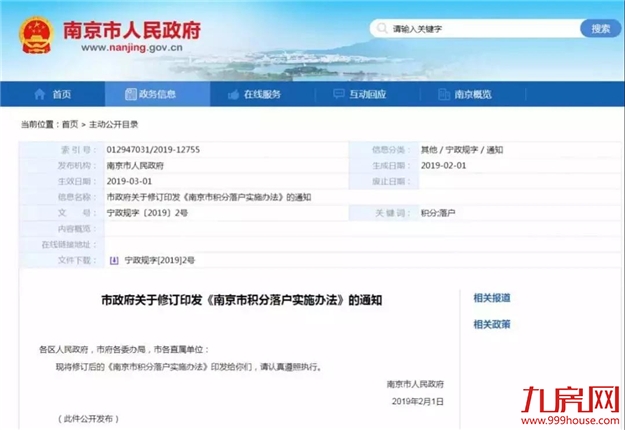Click the national emblem logo
Viewport: 625px width, 430px height.
(37, 35)
